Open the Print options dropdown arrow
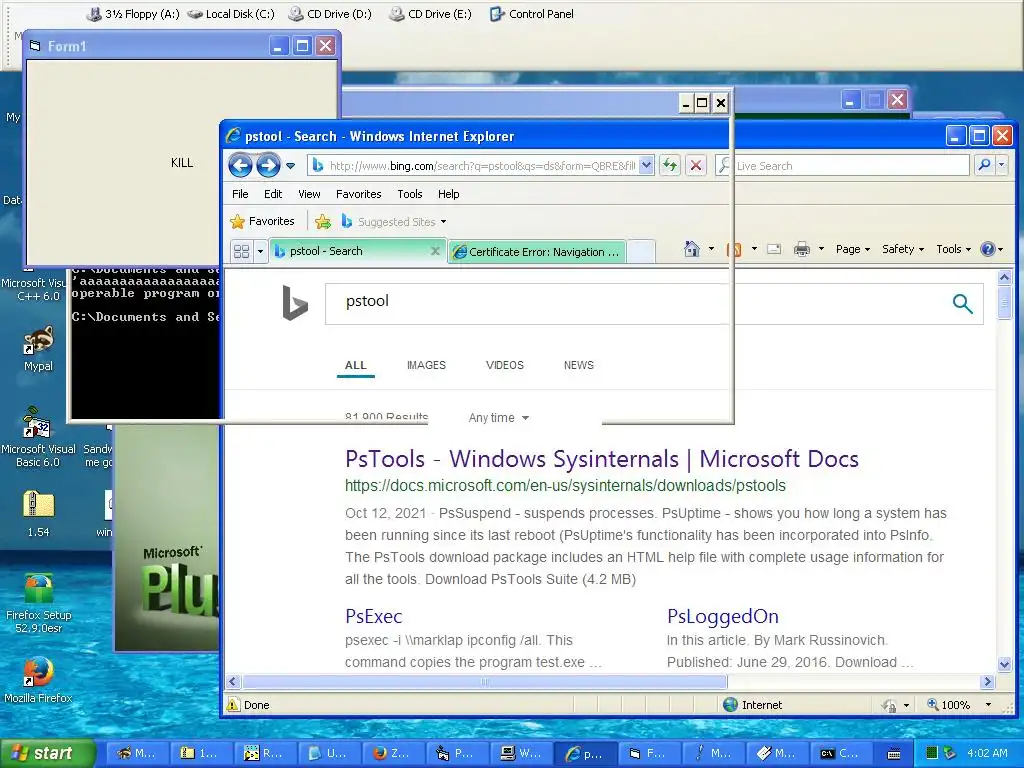Viewport: 1024px width, 768px height. pyautogui.click(x=821, y=249)
